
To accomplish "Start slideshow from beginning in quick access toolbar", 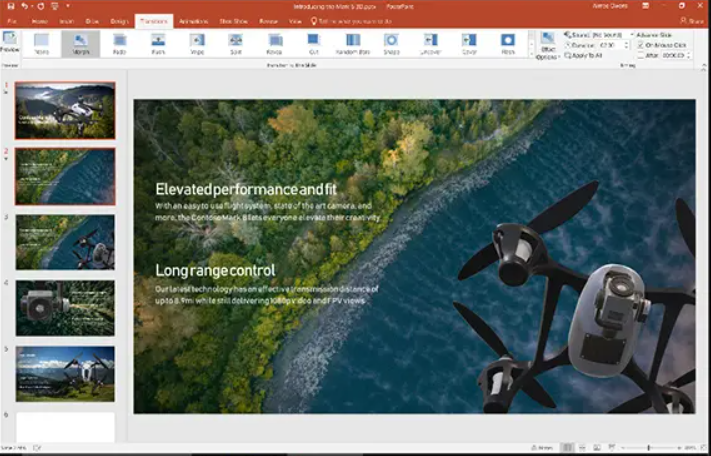I will [54, 6].
